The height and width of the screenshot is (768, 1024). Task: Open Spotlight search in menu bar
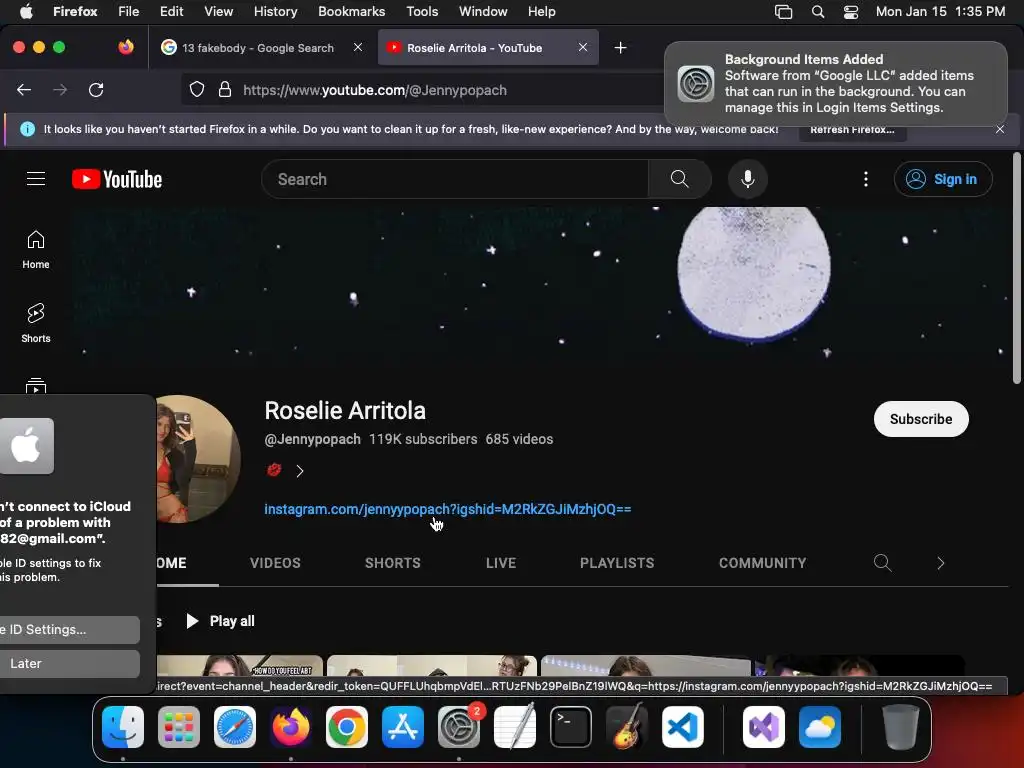(x=818, y=12)
